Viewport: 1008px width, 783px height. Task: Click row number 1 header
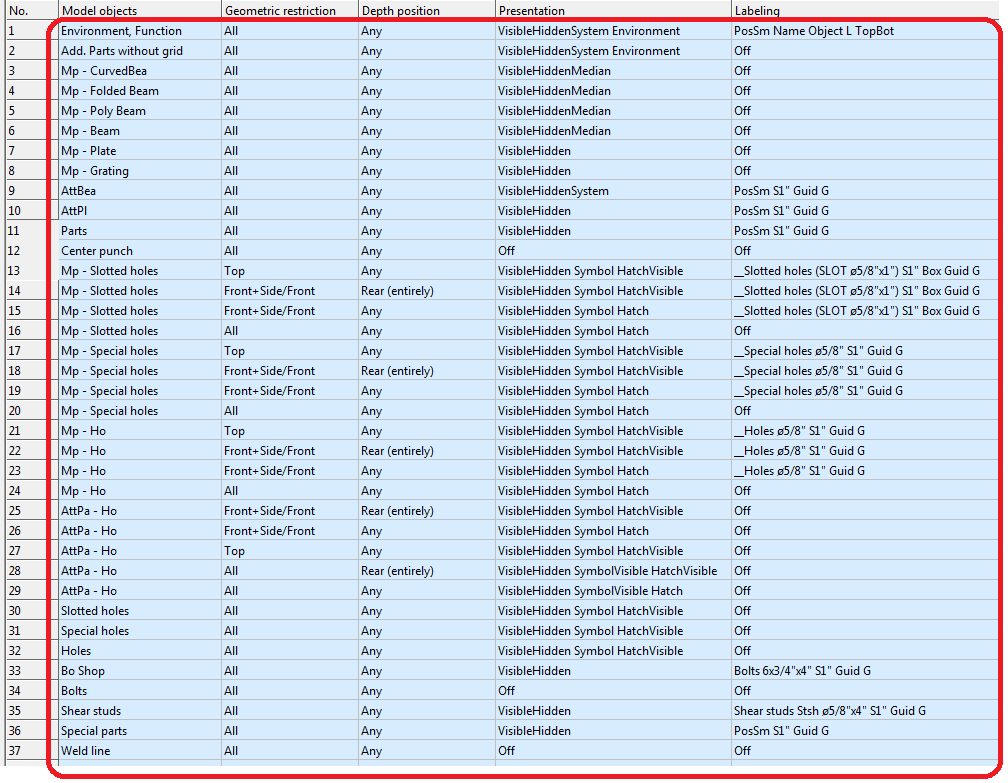32,31
